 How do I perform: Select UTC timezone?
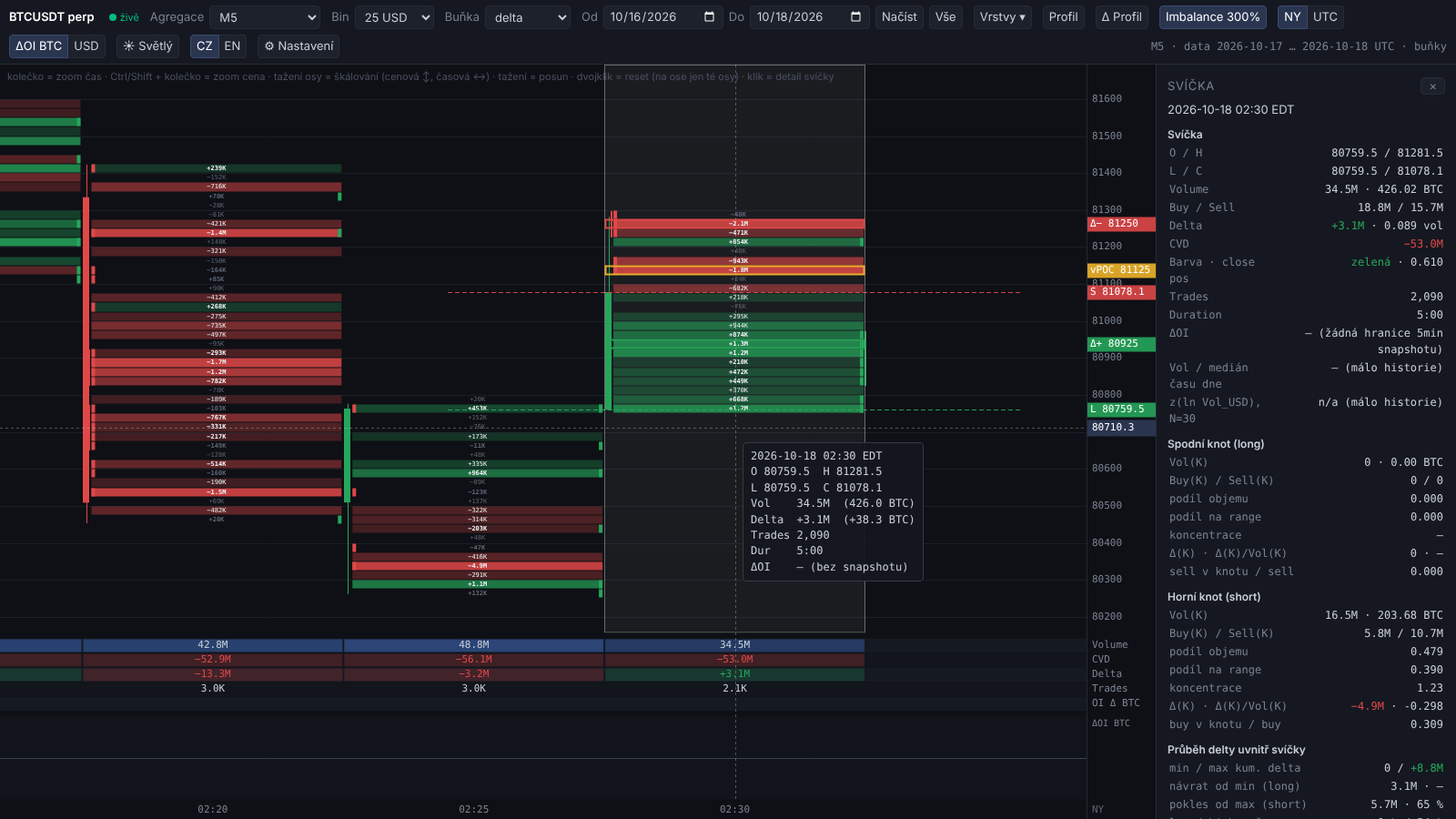(x=1325, y=17)
